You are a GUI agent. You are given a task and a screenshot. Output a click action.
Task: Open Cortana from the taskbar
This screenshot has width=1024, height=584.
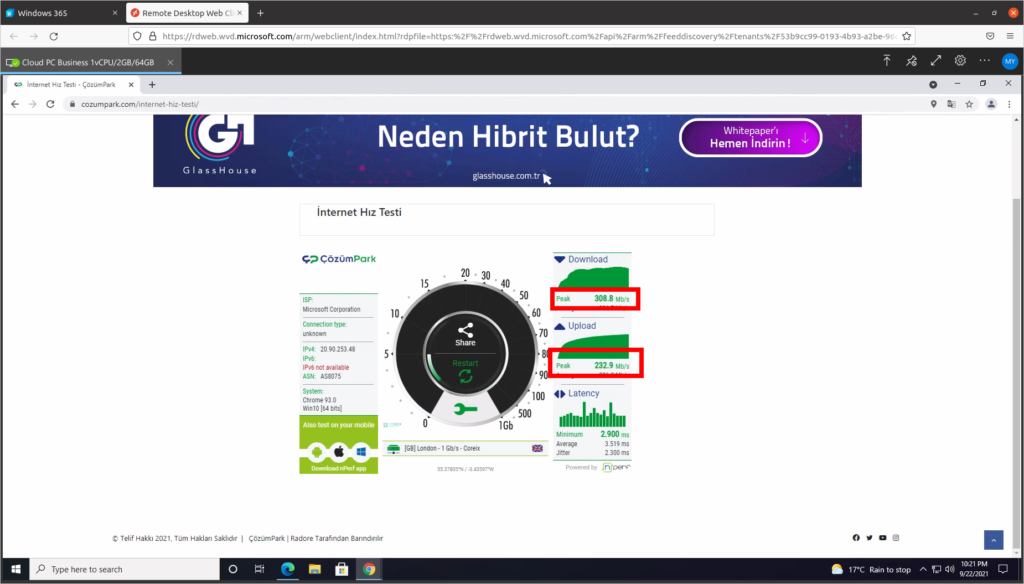coord(232,569)
